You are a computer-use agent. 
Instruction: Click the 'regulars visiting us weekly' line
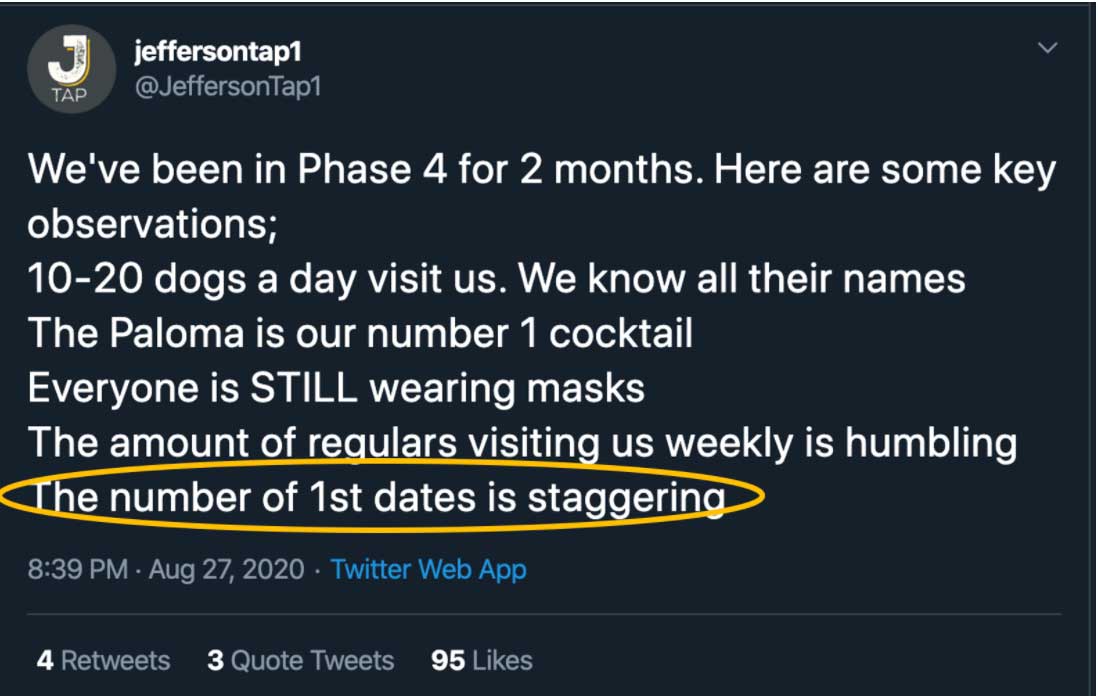[521, 442]
